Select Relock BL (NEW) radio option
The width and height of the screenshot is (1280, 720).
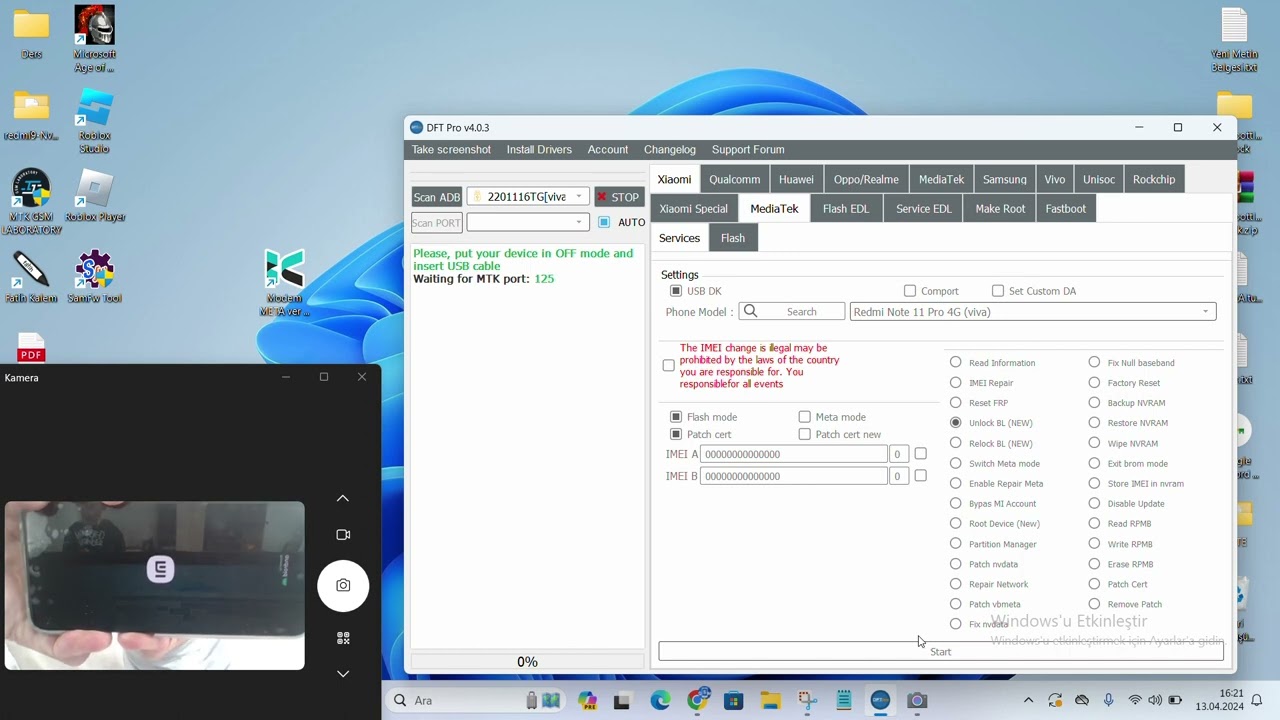[x=956, y=443]
